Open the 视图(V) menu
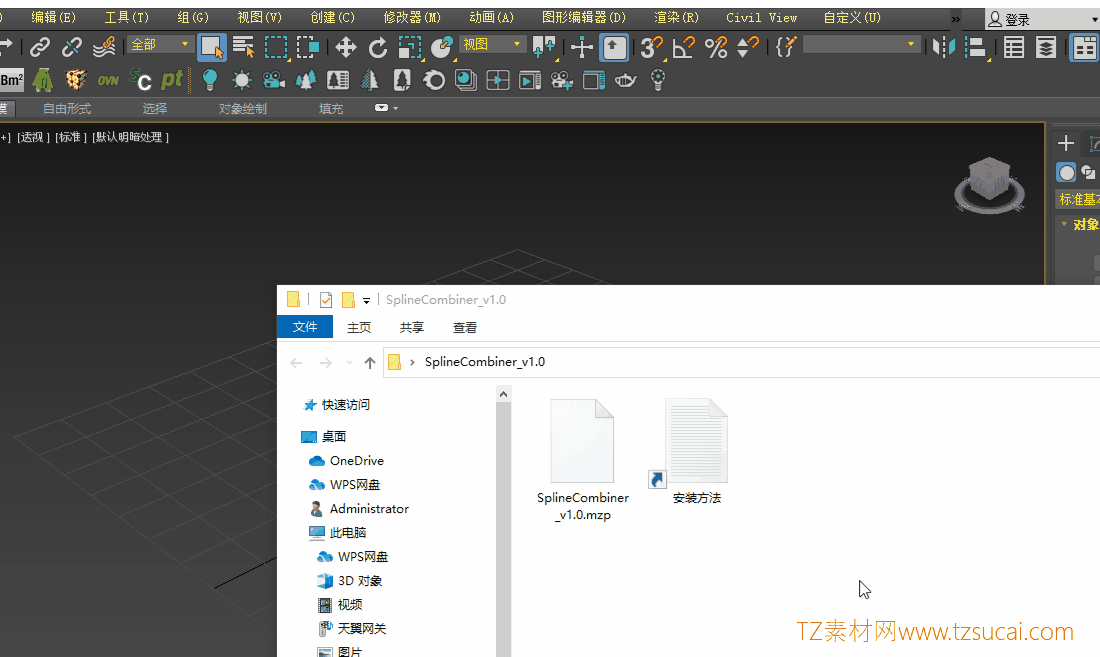The height and width of the screenshot is (657, 1100). 260,18
